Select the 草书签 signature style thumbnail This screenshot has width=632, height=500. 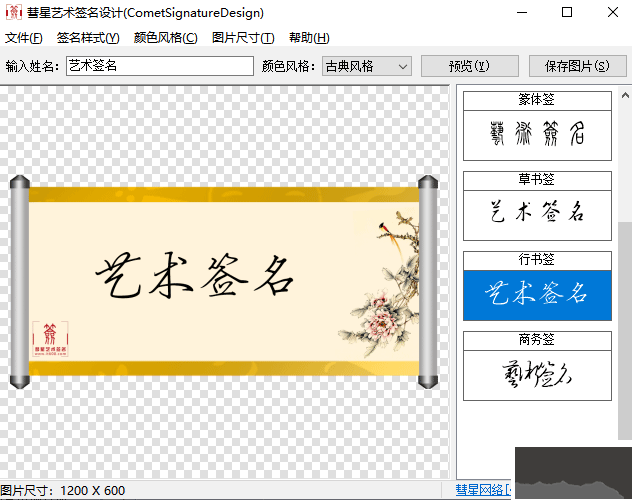[537, 211]
